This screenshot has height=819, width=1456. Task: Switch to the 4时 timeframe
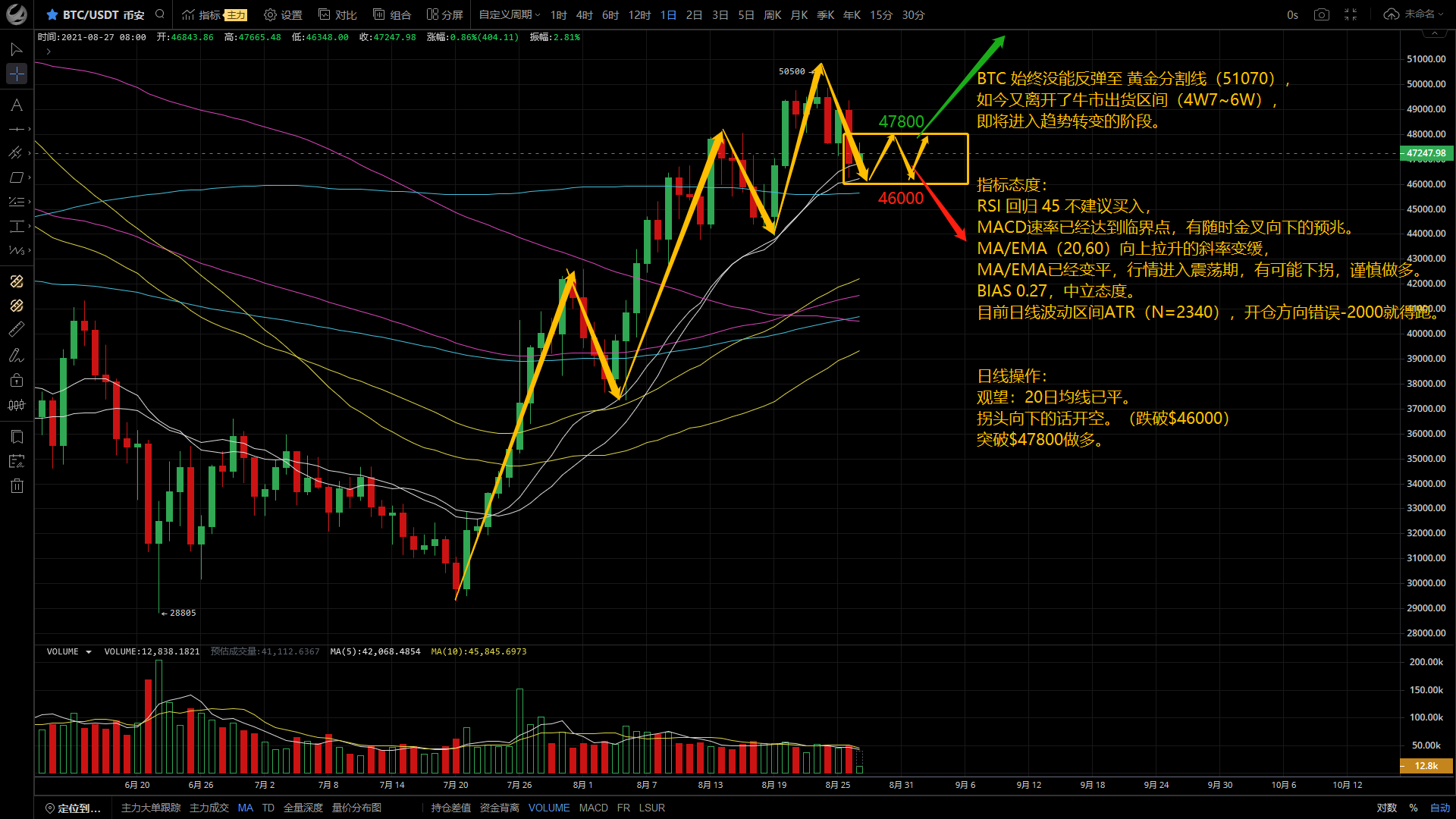click(584, 14)
